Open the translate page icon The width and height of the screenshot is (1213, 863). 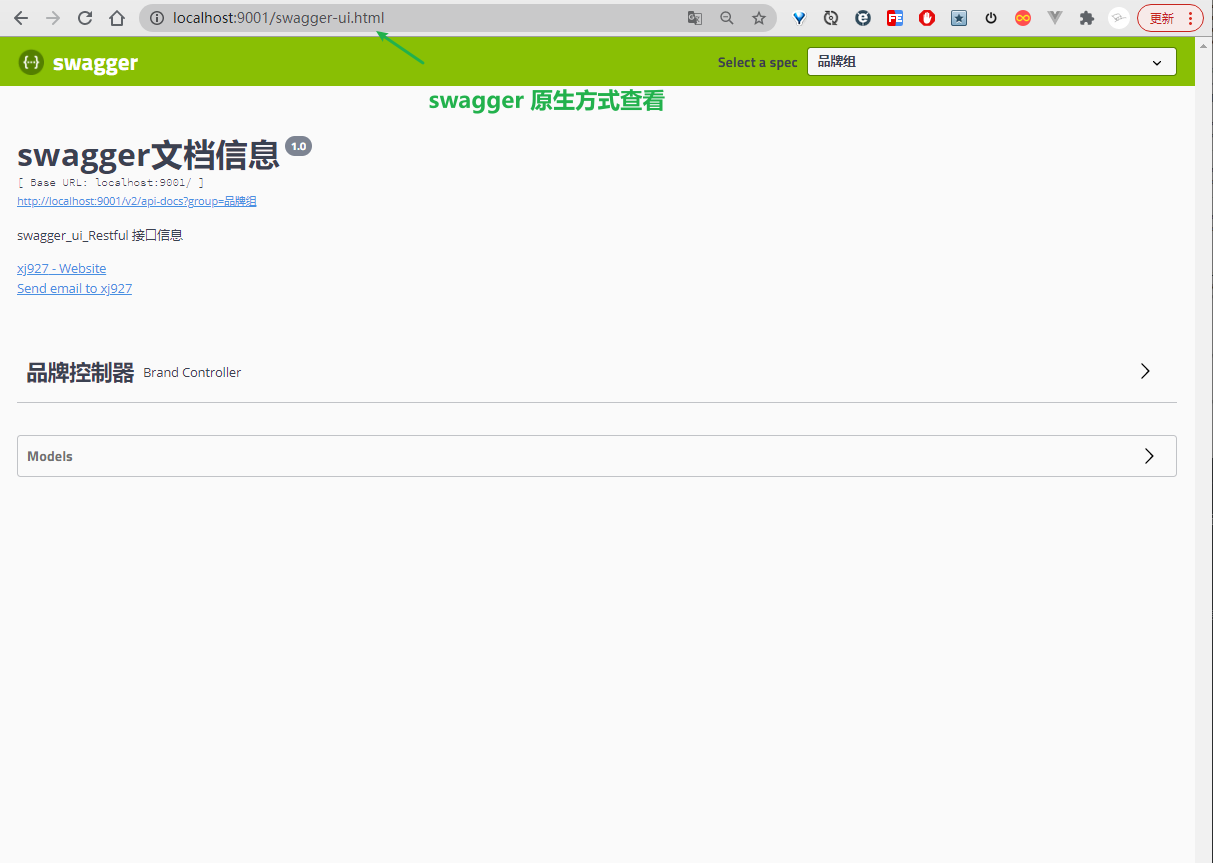pos(695,18)
